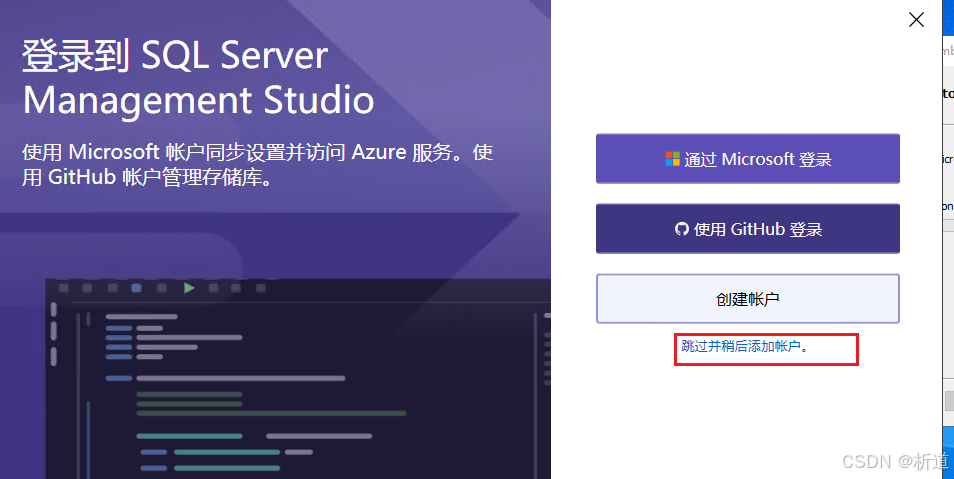Click the 登录到 SQL Server Management Studio heading

[198, 78]
